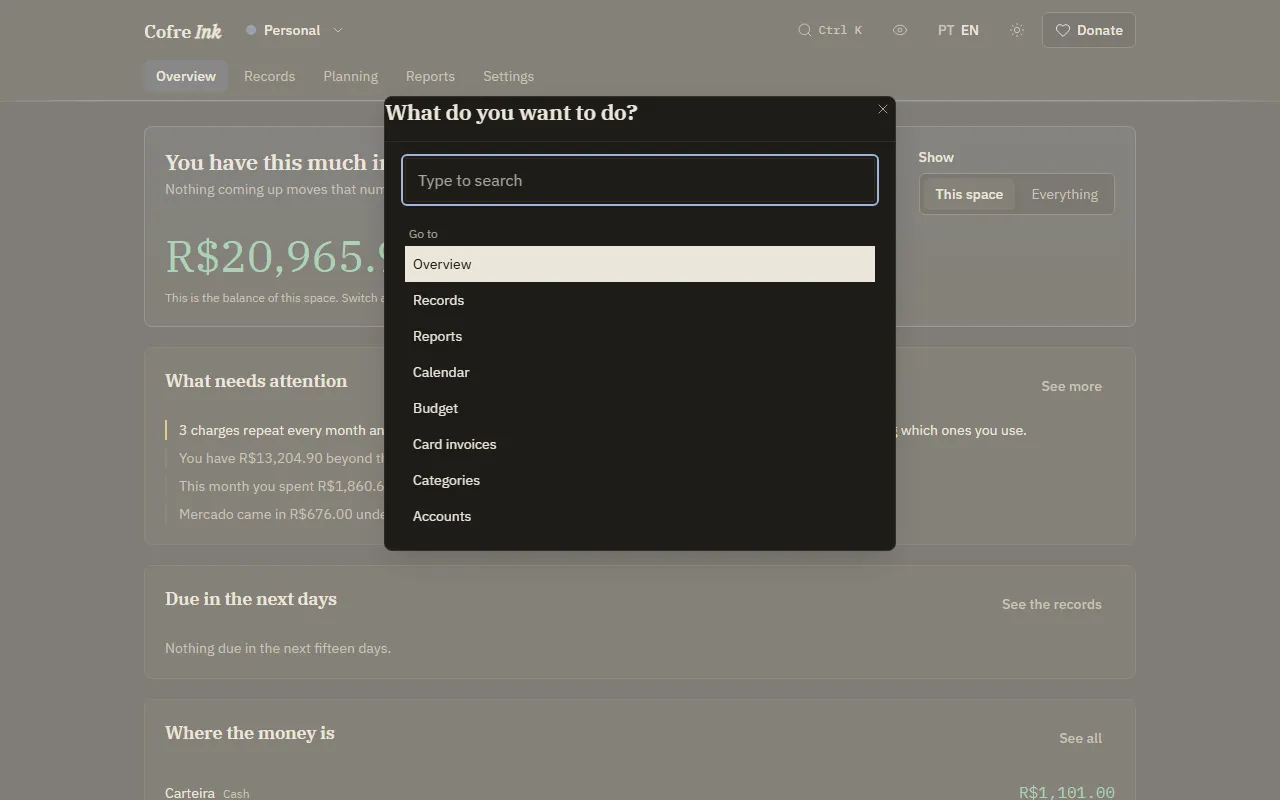Click the See more link
Screen dimensions: 1280x800
point(1071,386)
